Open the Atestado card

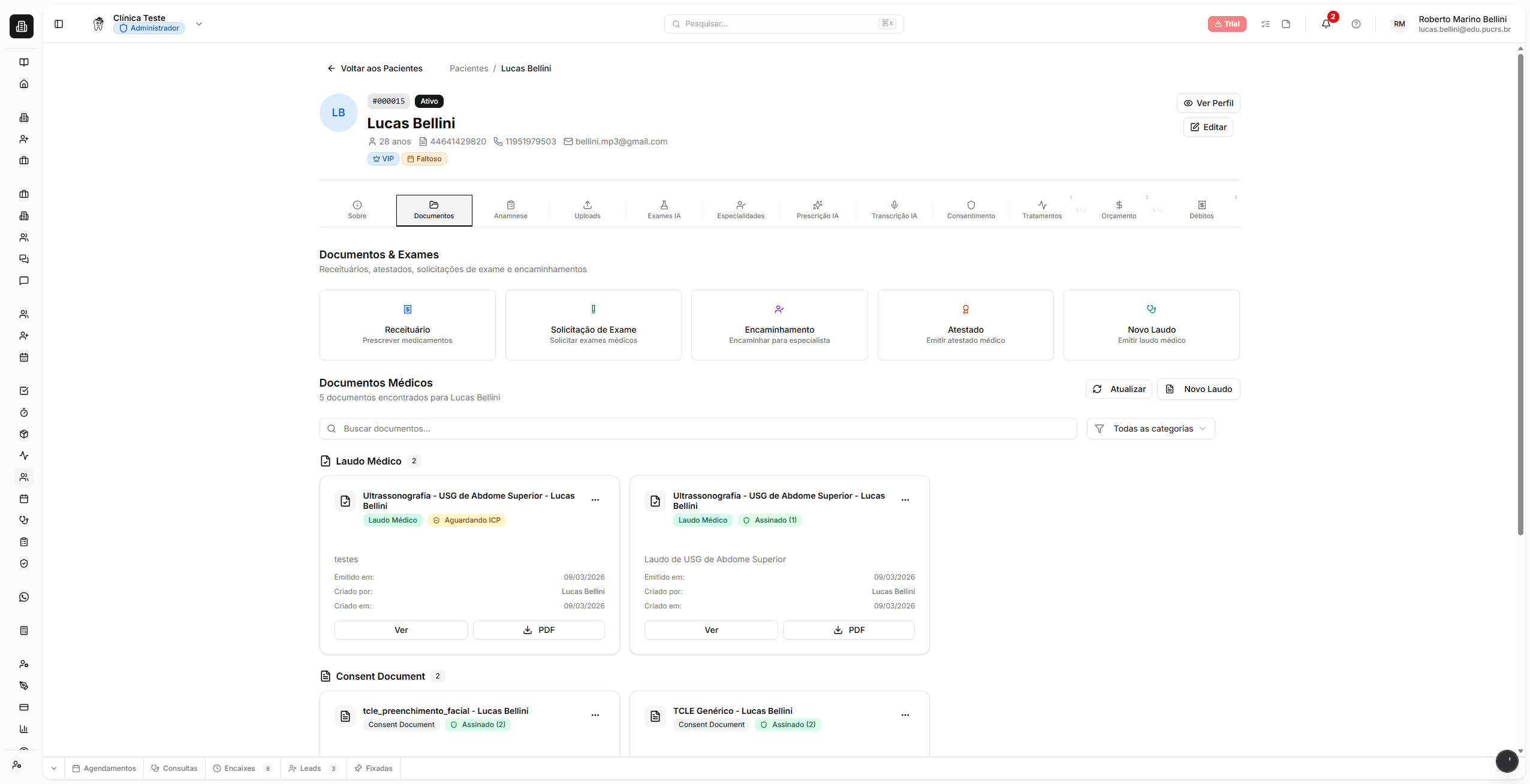click(965, 325)
